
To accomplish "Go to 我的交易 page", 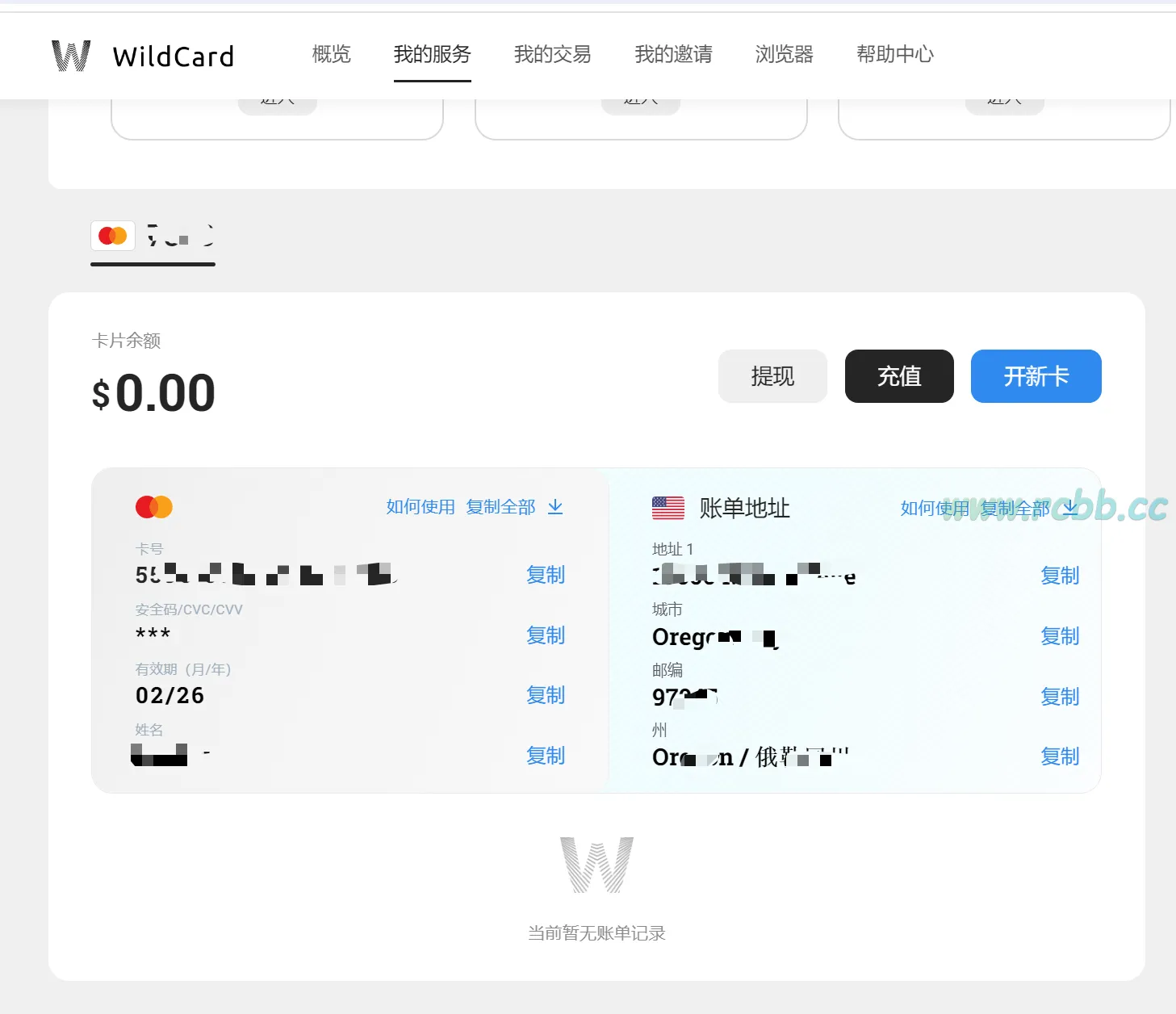I will (552, 54).
